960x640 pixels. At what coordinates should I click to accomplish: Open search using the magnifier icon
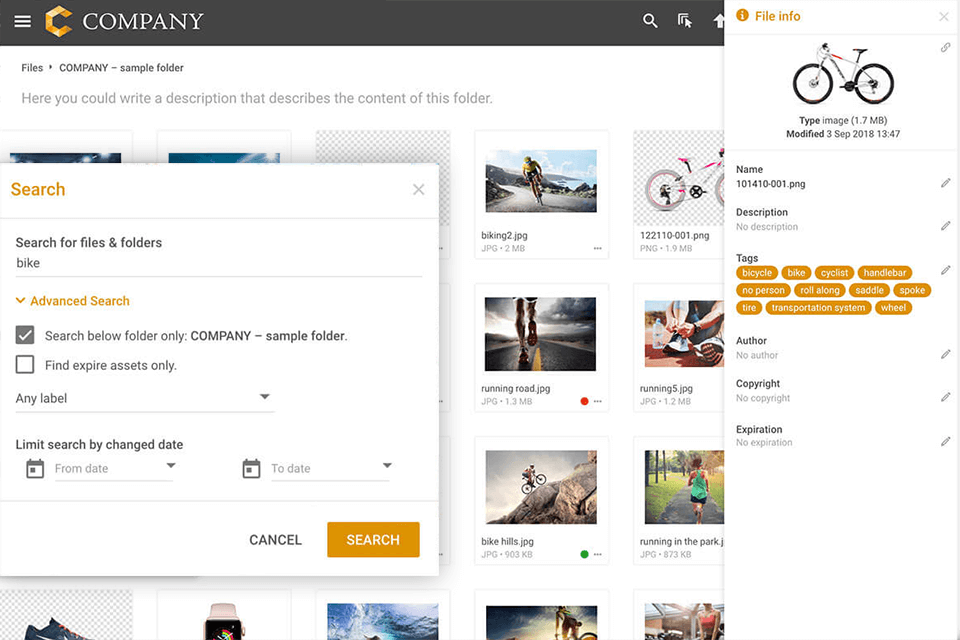tap(650, 21)
